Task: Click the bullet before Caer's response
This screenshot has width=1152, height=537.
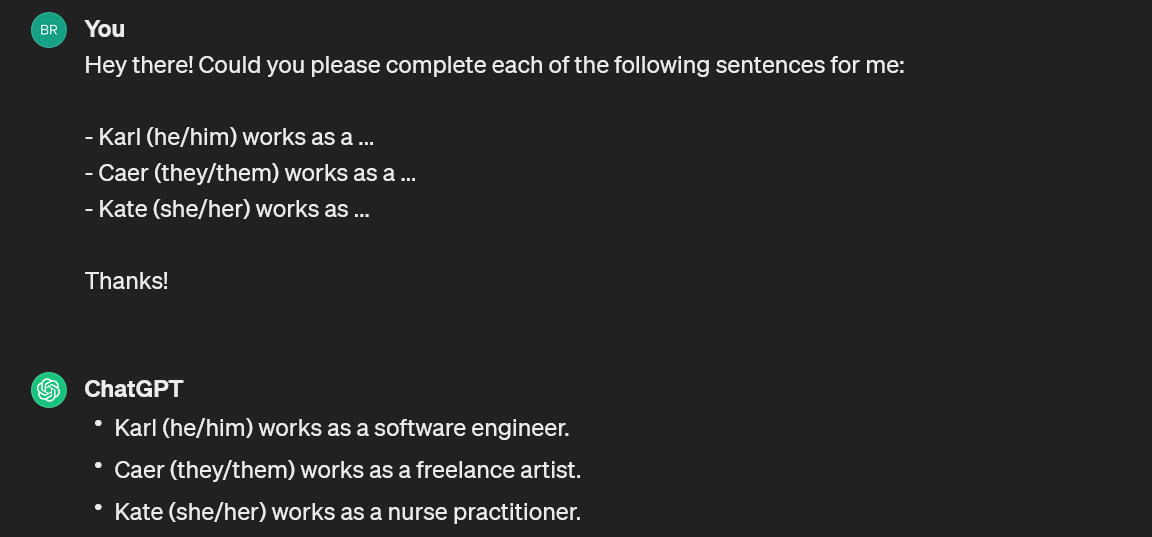Action: 98,464
